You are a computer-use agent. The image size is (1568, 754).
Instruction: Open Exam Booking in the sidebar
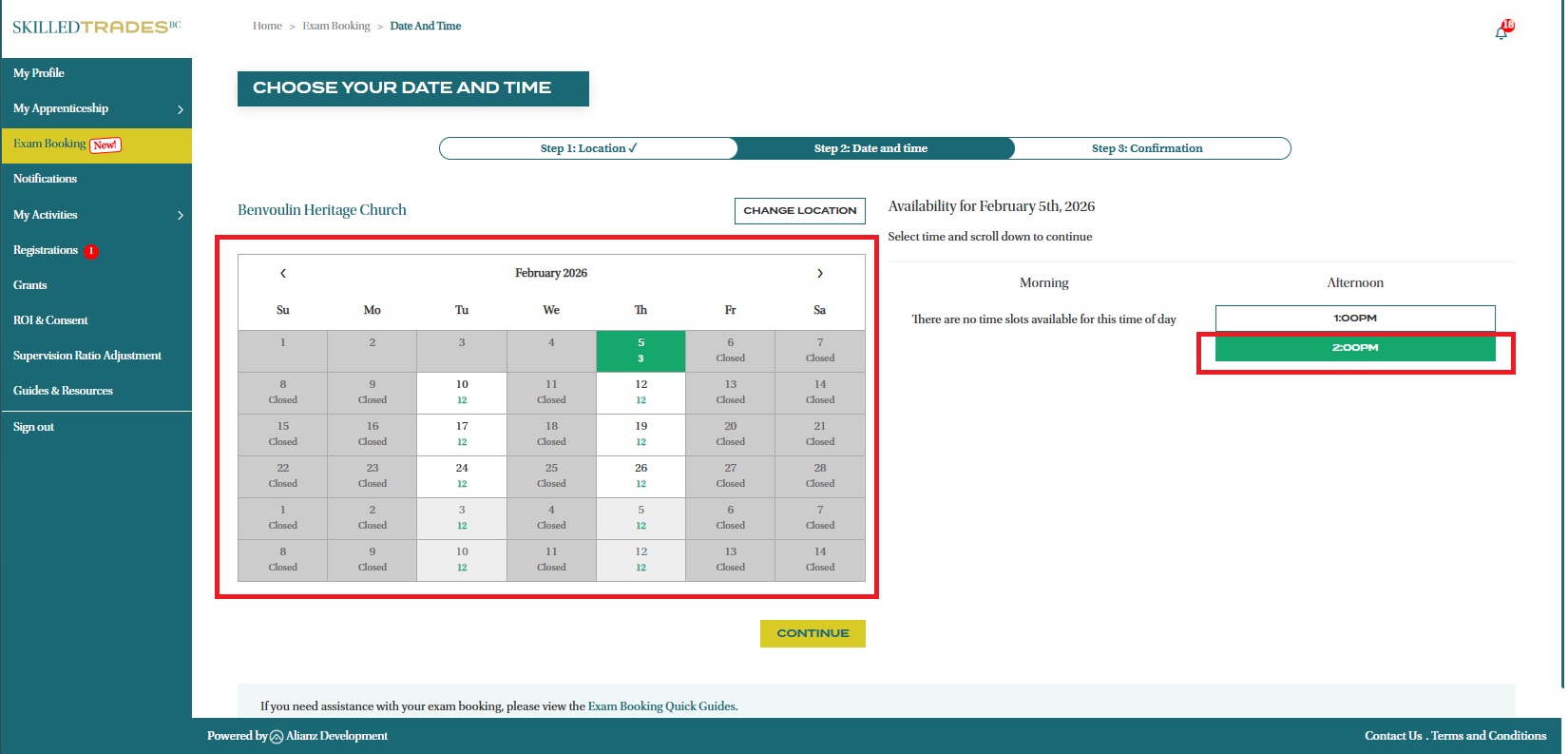point(49,145)
